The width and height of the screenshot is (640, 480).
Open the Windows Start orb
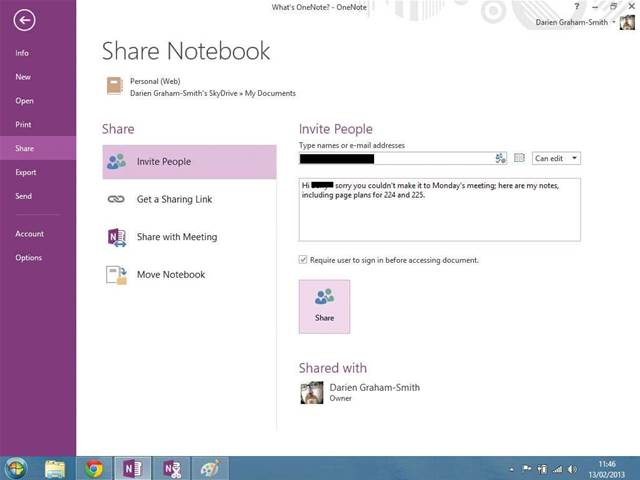pyautogui.click(x=16, y=468)
